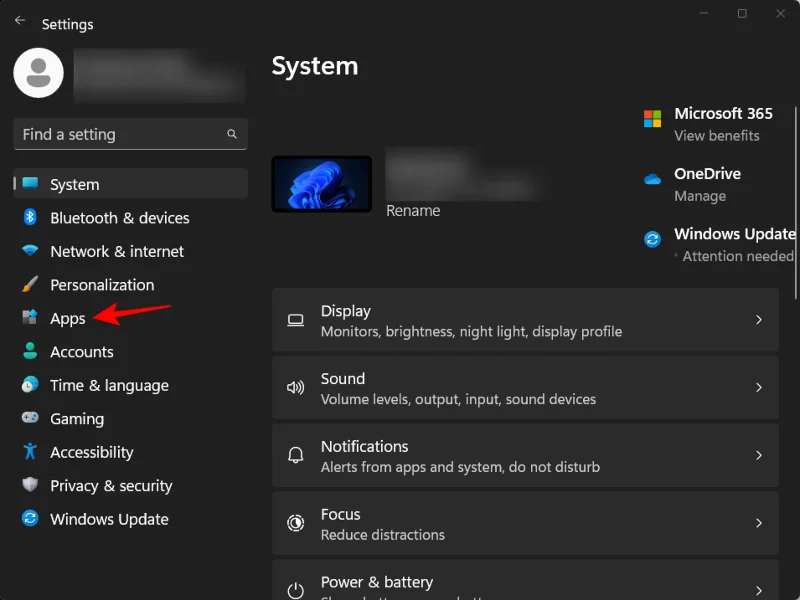Click the Notifications bell icon

tap(295, 455)
